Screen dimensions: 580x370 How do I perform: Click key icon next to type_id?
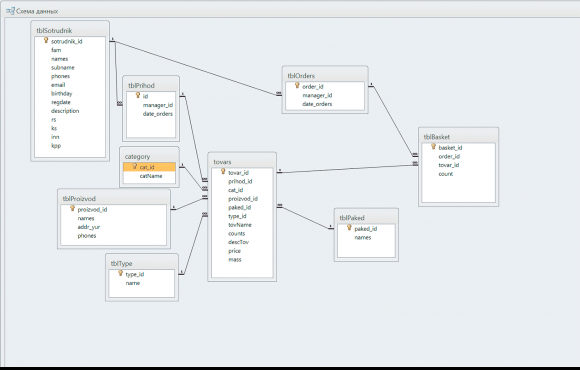pos(120,273)
